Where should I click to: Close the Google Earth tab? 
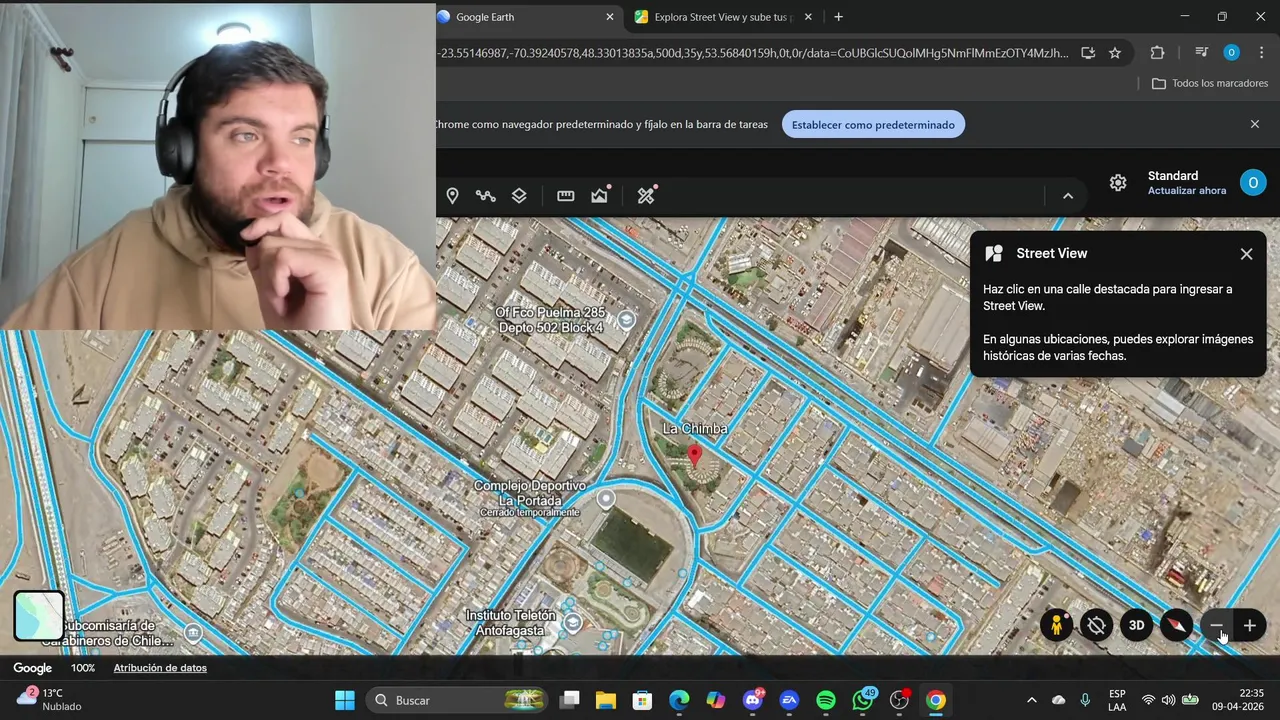coord(610,17)
